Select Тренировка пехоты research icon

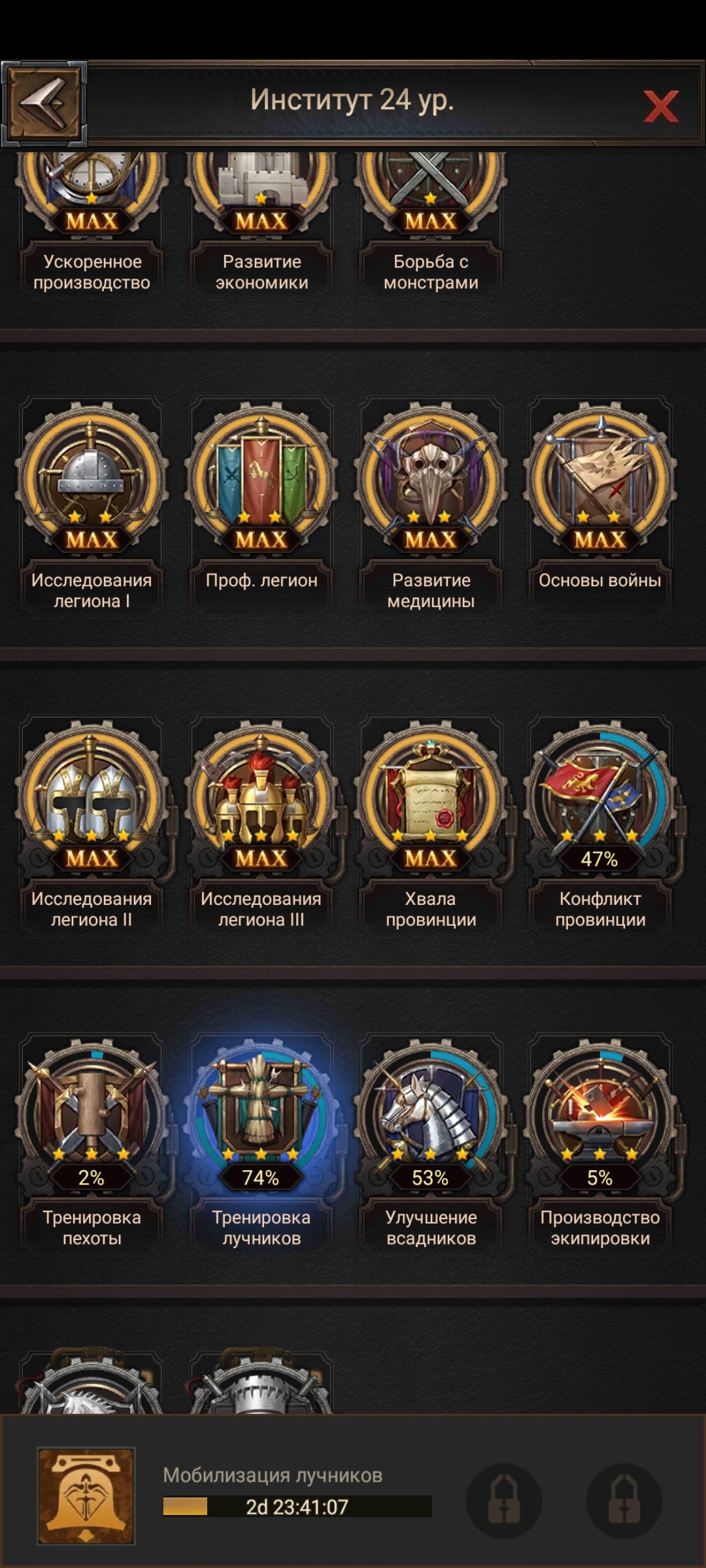point(92,1120)
